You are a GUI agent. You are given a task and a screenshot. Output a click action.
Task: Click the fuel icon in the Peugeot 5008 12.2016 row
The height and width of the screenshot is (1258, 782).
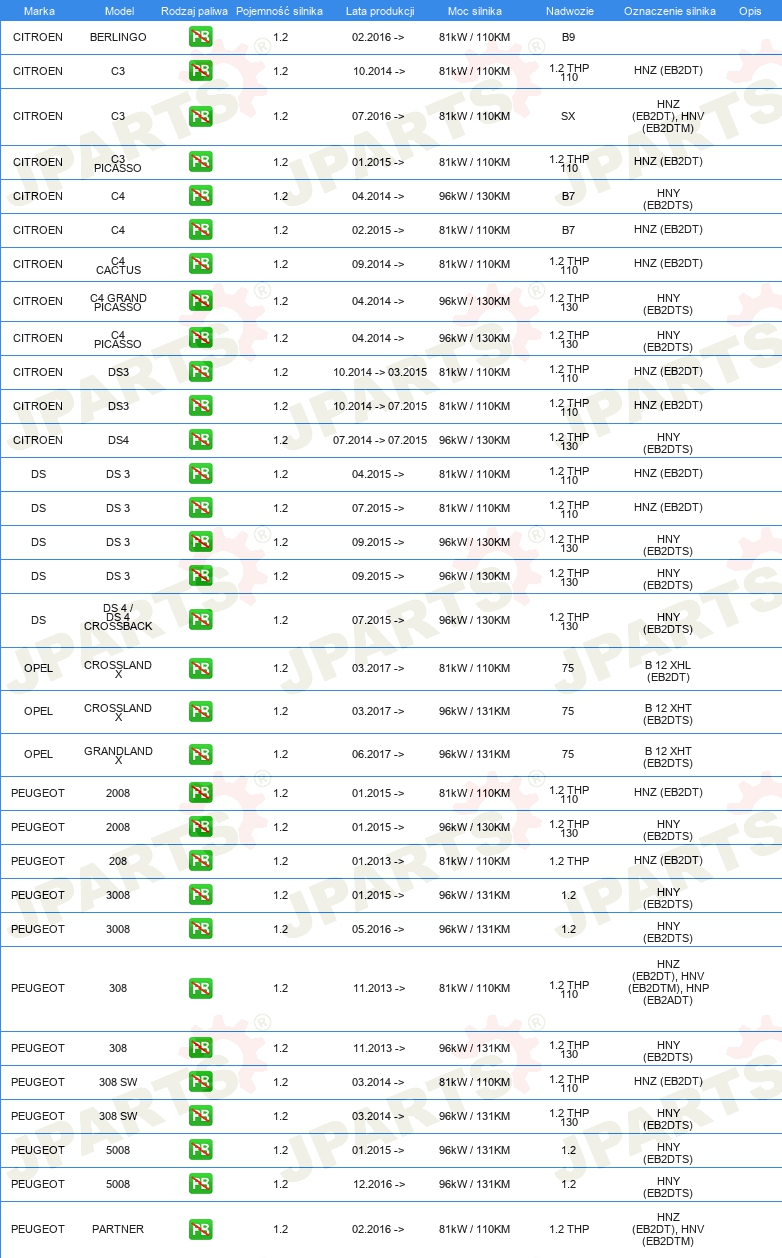(x=200, y=1185)
